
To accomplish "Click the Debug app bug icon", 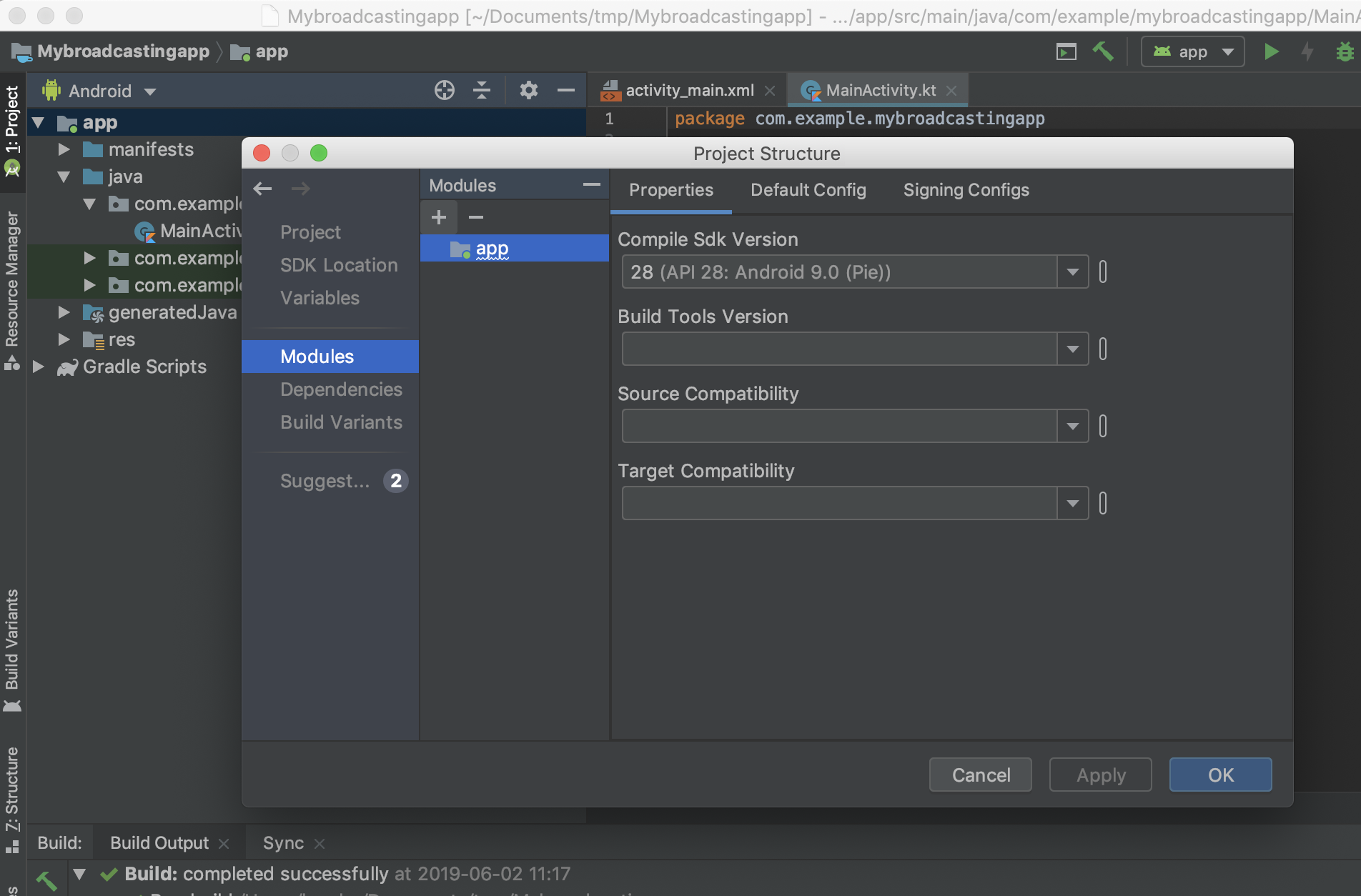I will point(1345,51).
